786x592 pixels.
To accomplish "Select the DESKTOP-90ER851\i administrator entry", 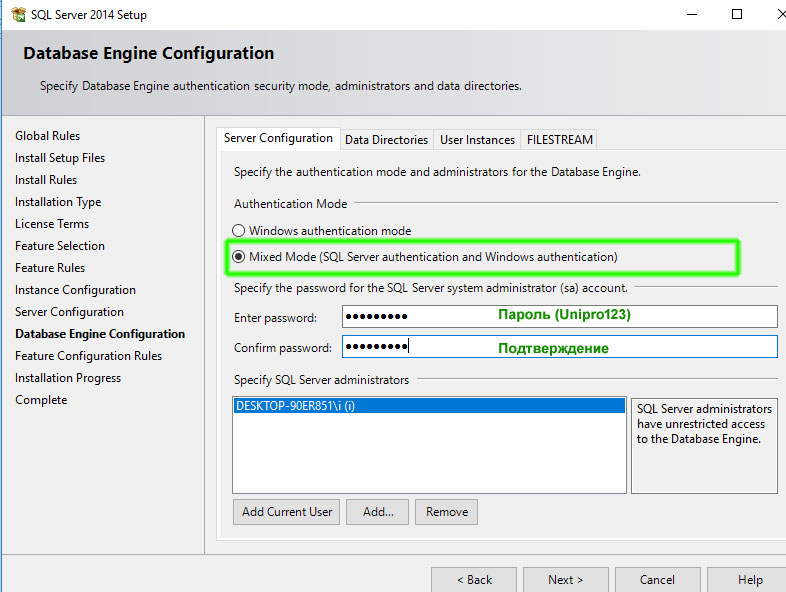I will pos(429,406).
